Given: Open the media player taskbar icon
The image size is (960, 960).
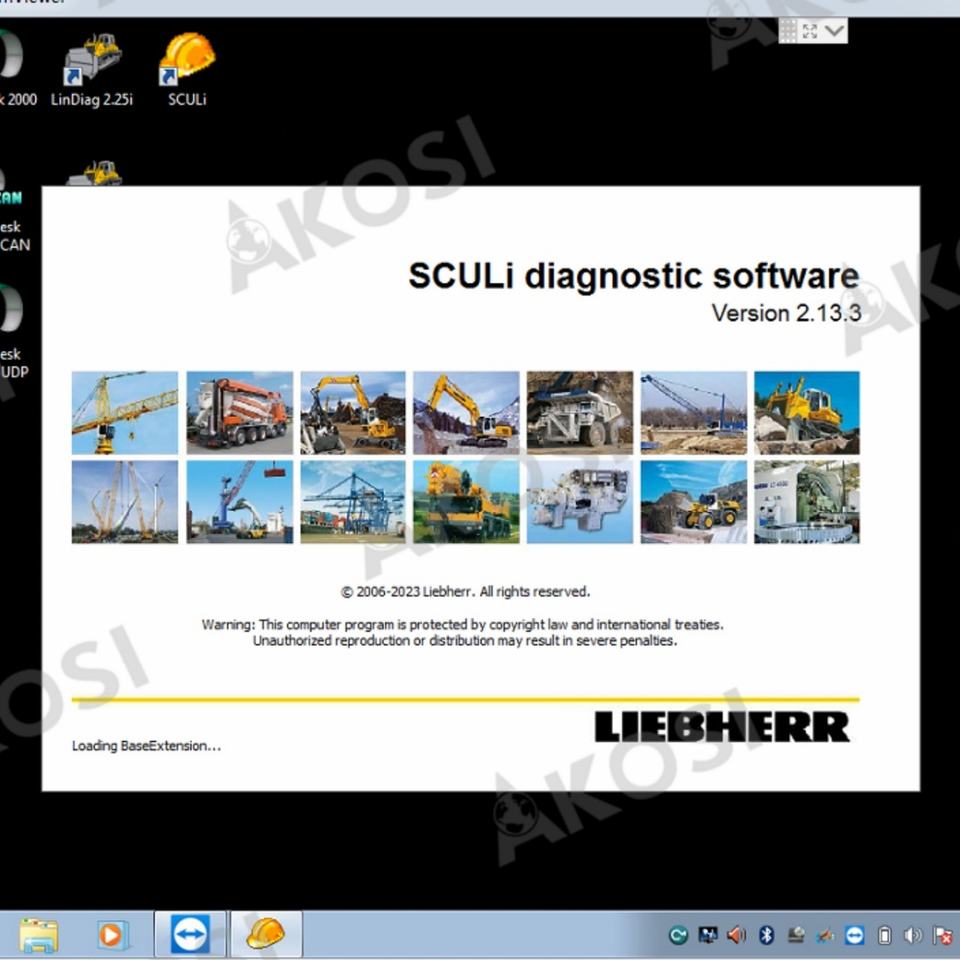Looking at the screenshot, I should coord(111,935).
